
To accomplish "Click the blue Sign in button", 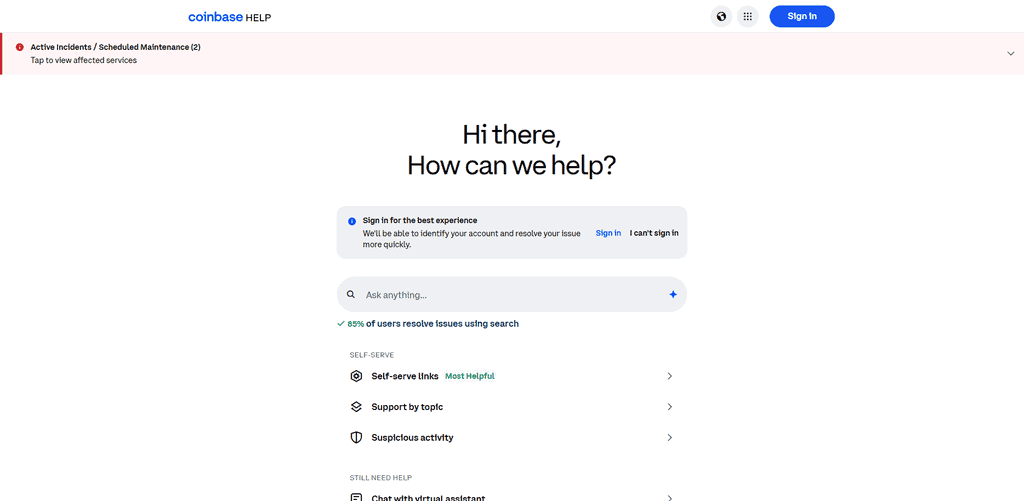I will coord(802,16).
